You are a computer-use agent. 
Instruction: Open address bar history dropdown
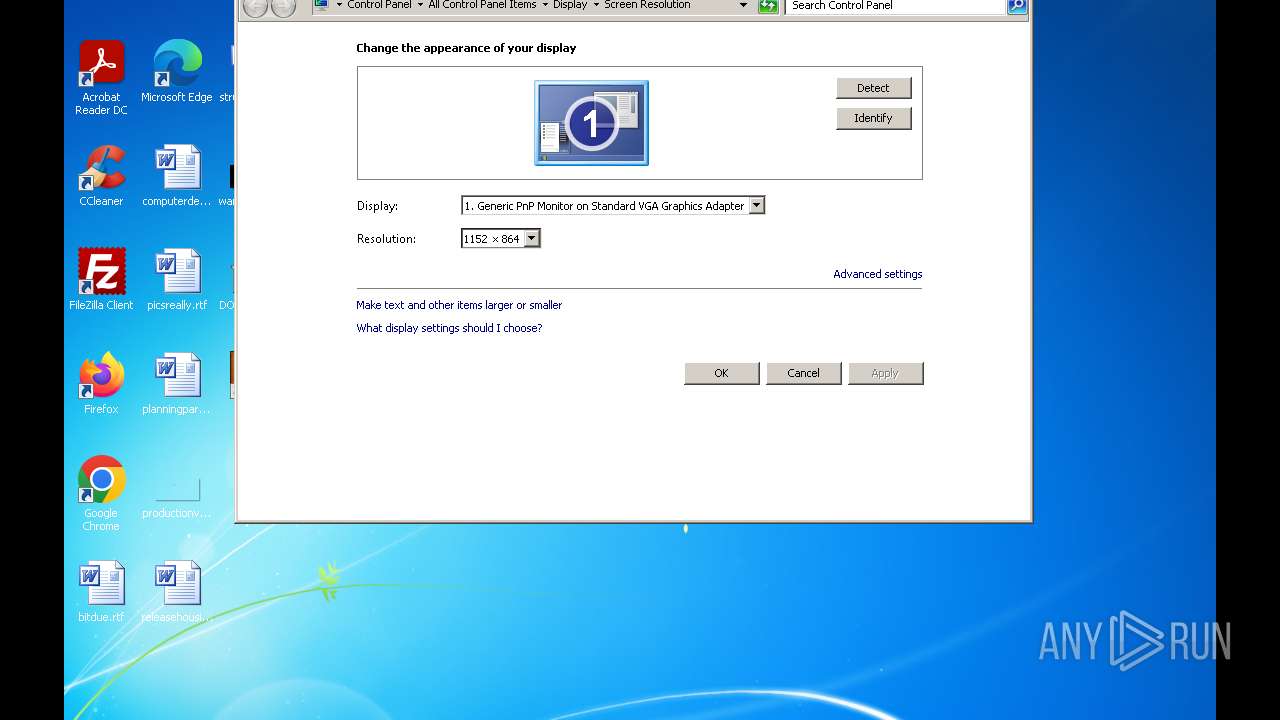coord(743,5)
